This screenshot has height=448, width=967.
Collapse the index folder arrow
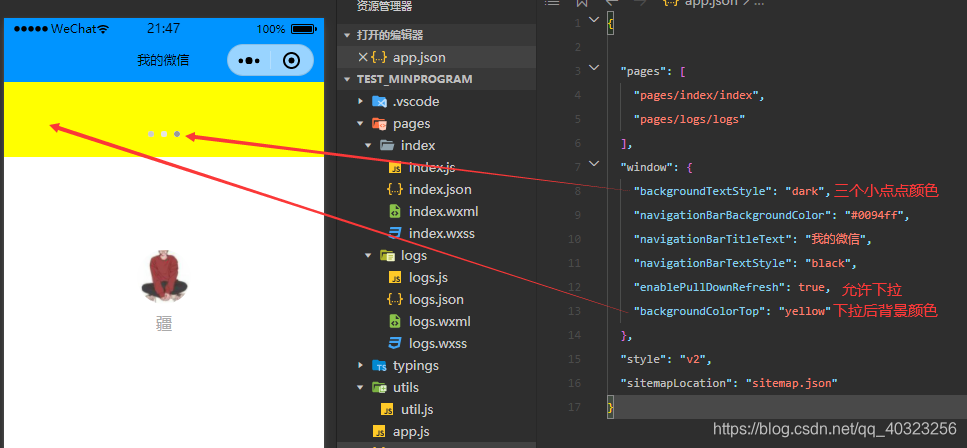369,146
